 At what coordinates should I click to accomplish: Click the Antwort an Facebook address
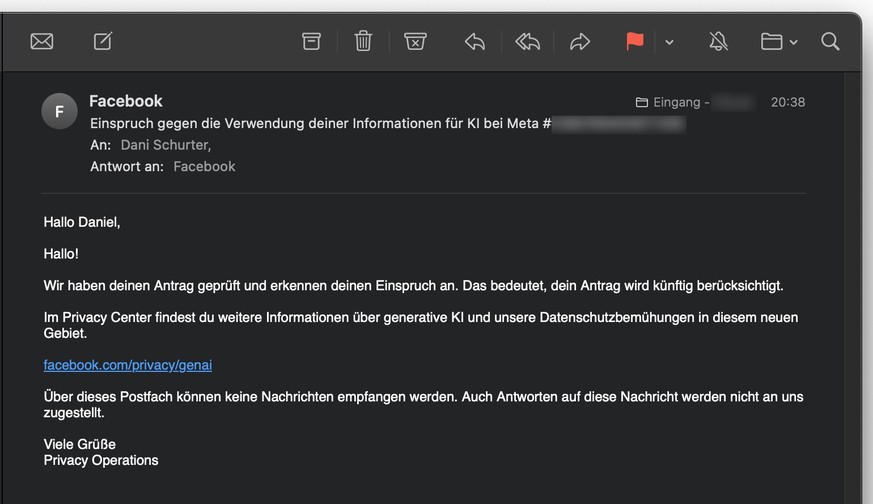(204, 167)
